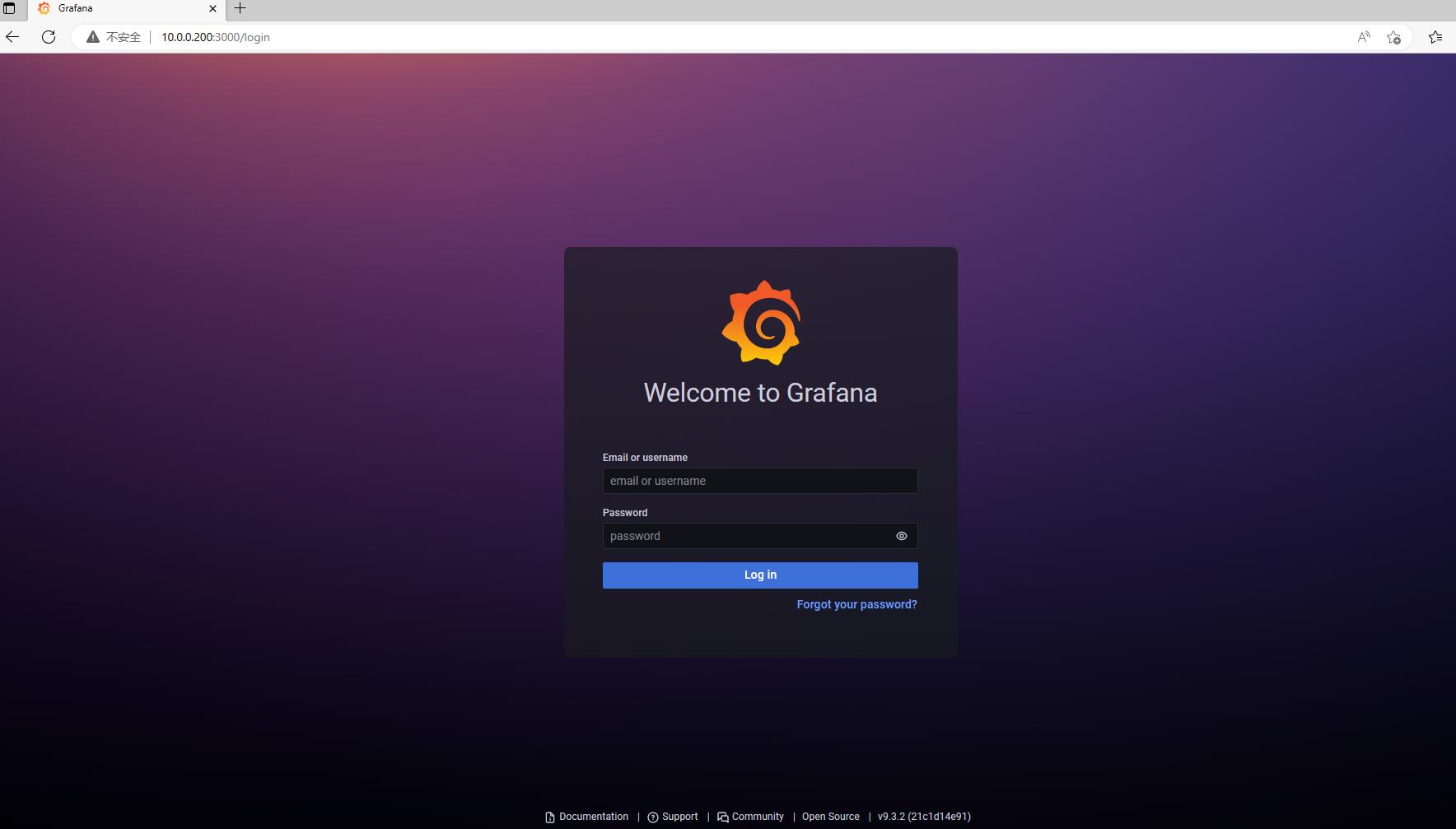1456x829 pixels.
Task: Click the not secure warning icon
Action: click(x=93, y=37)
